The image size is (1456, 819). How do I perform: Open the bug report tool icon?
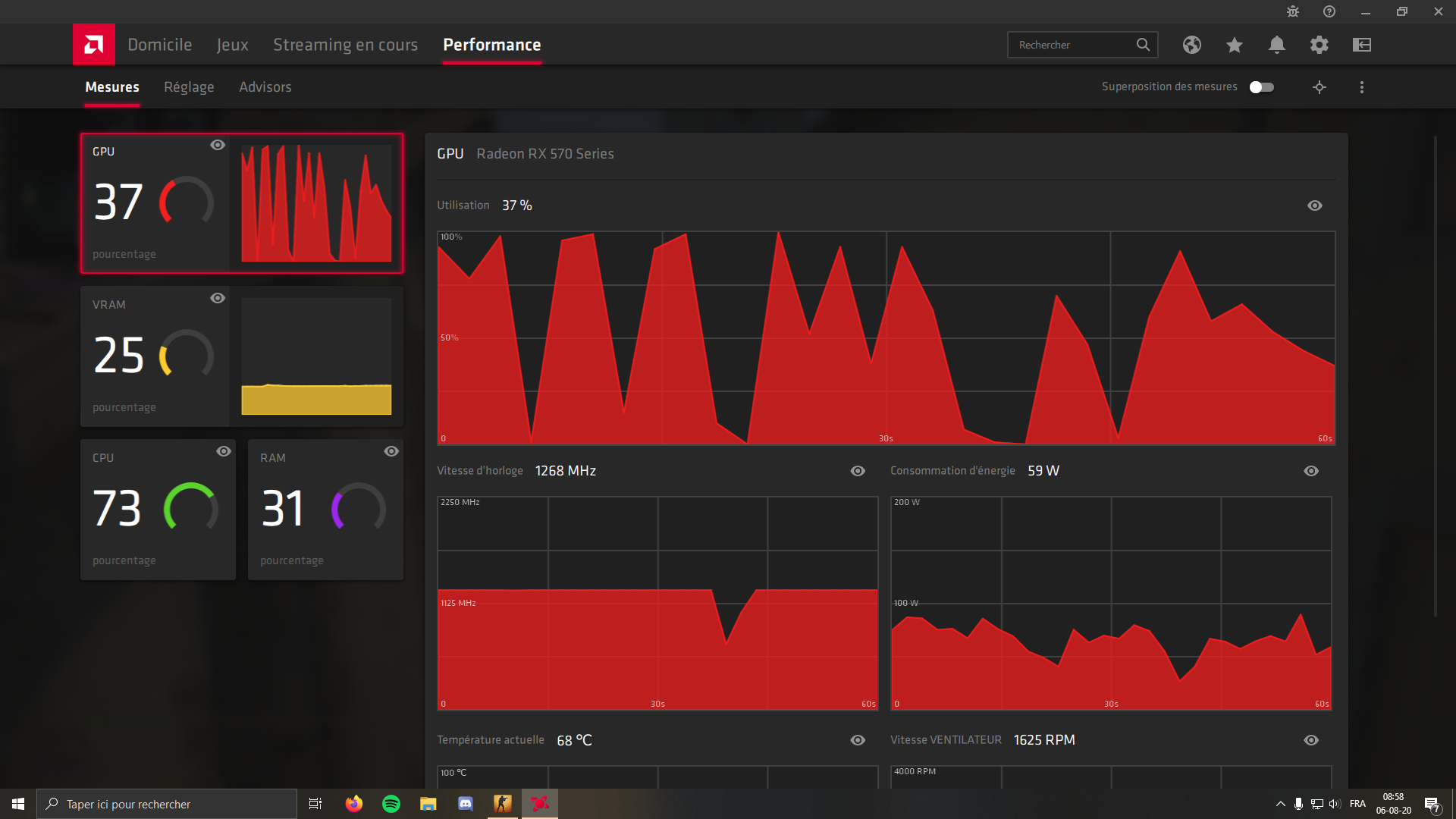(1293, 11)
